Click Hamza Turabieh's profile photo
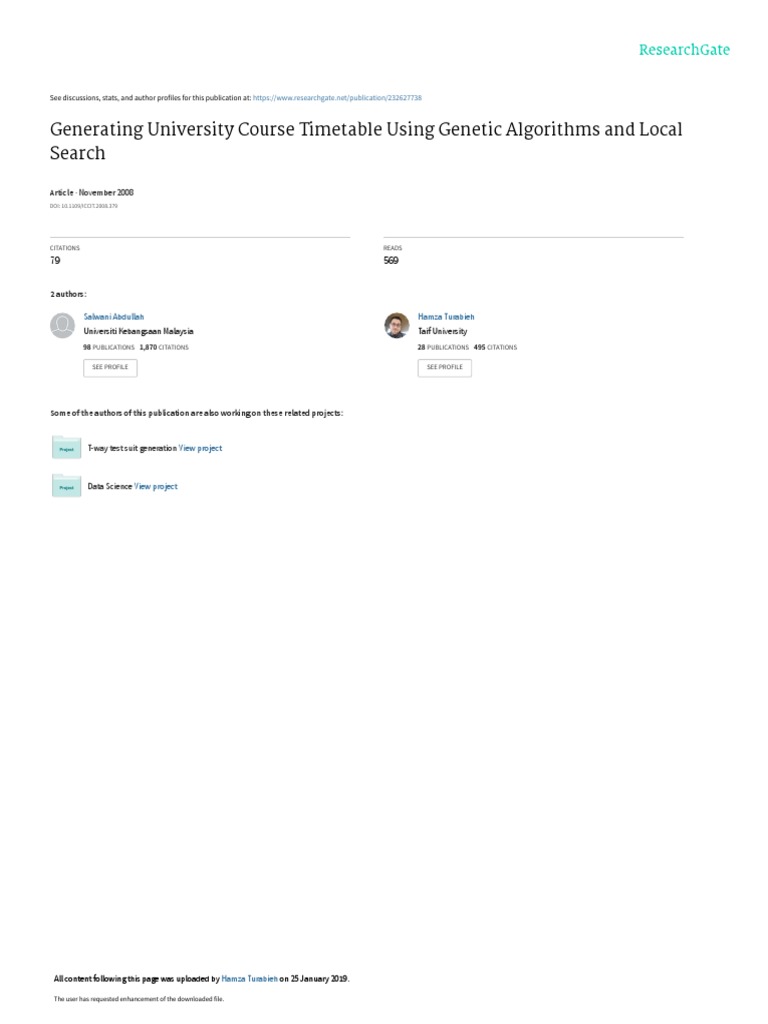This screenshot has width=768, height=1024. tap(397, 325)
